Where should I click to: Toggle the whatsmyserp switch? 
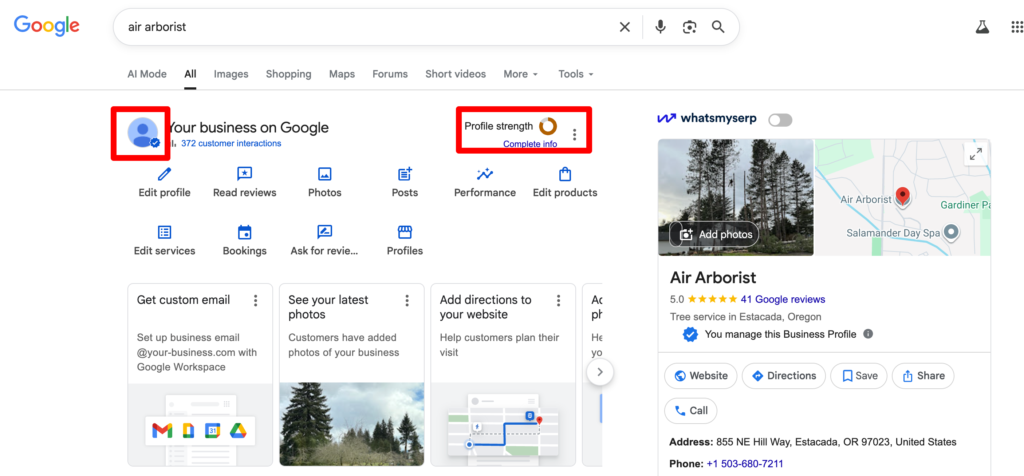(780, 120)
